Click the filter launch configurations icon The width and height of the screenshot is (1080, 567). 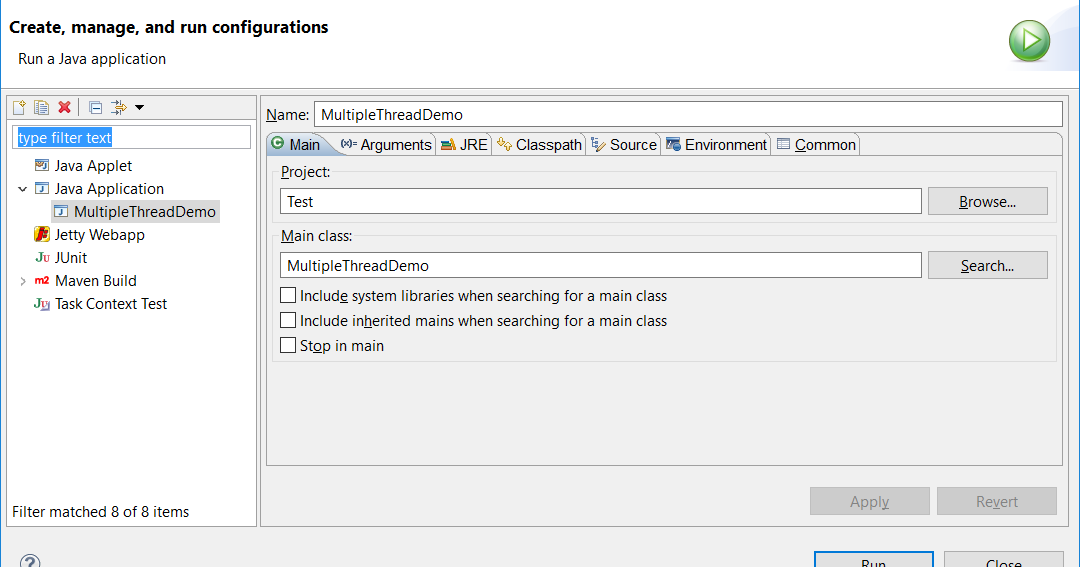[118, 107]
